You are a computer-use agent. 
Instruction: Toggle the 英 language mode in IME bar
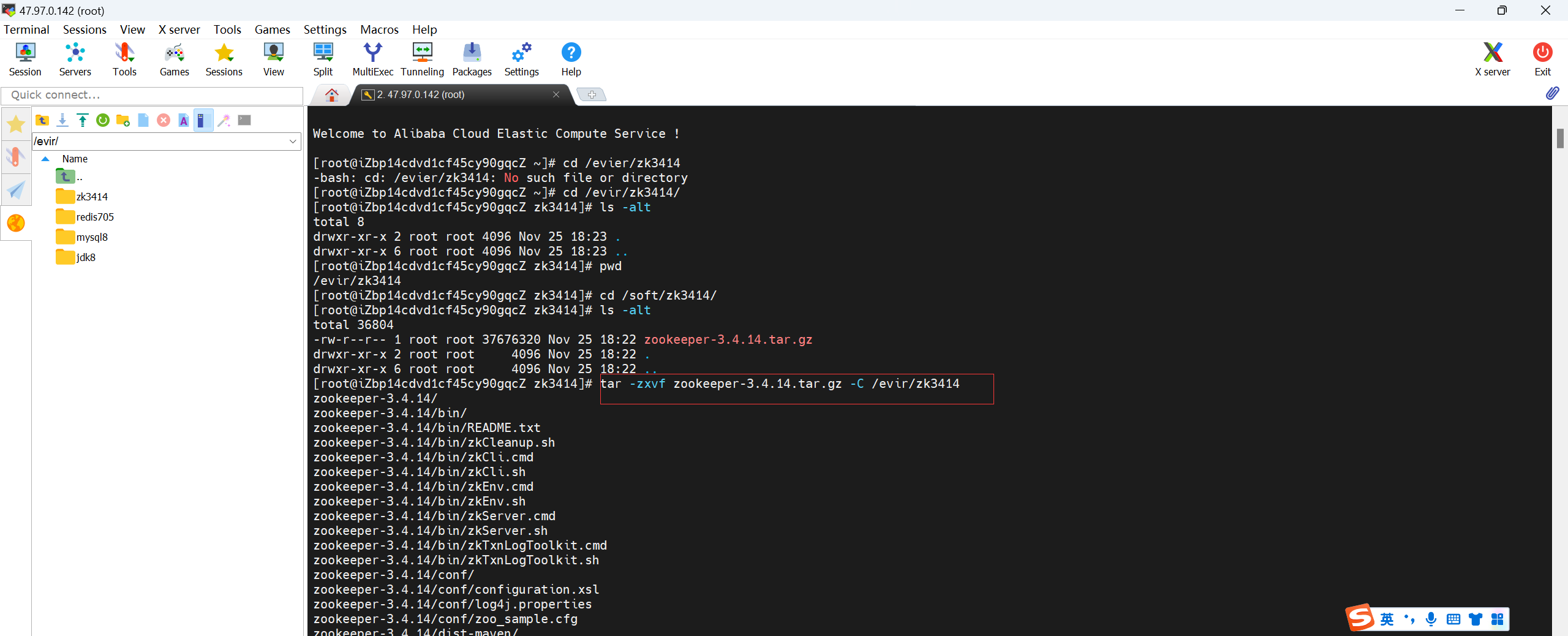point(1387,619)
